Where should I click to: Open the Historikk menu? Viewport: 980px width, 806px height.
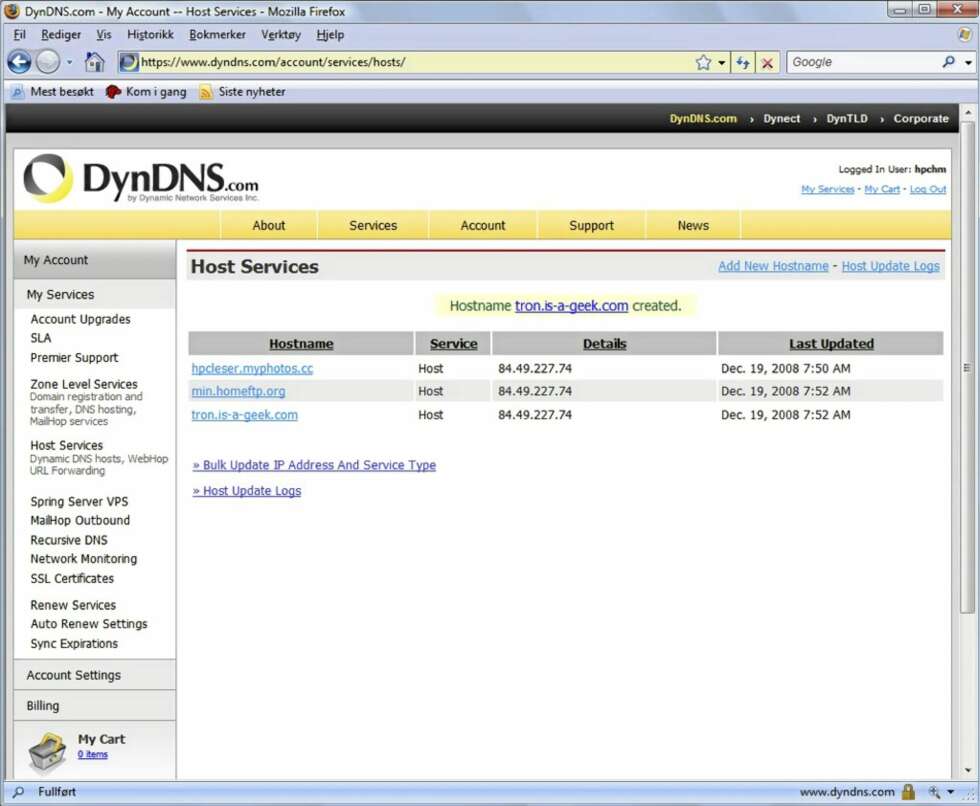pos(150,34)
